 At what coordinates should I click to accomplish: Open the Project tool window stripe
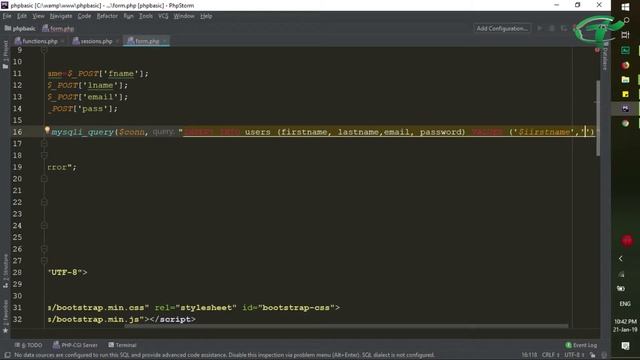[x=5, y=55]
